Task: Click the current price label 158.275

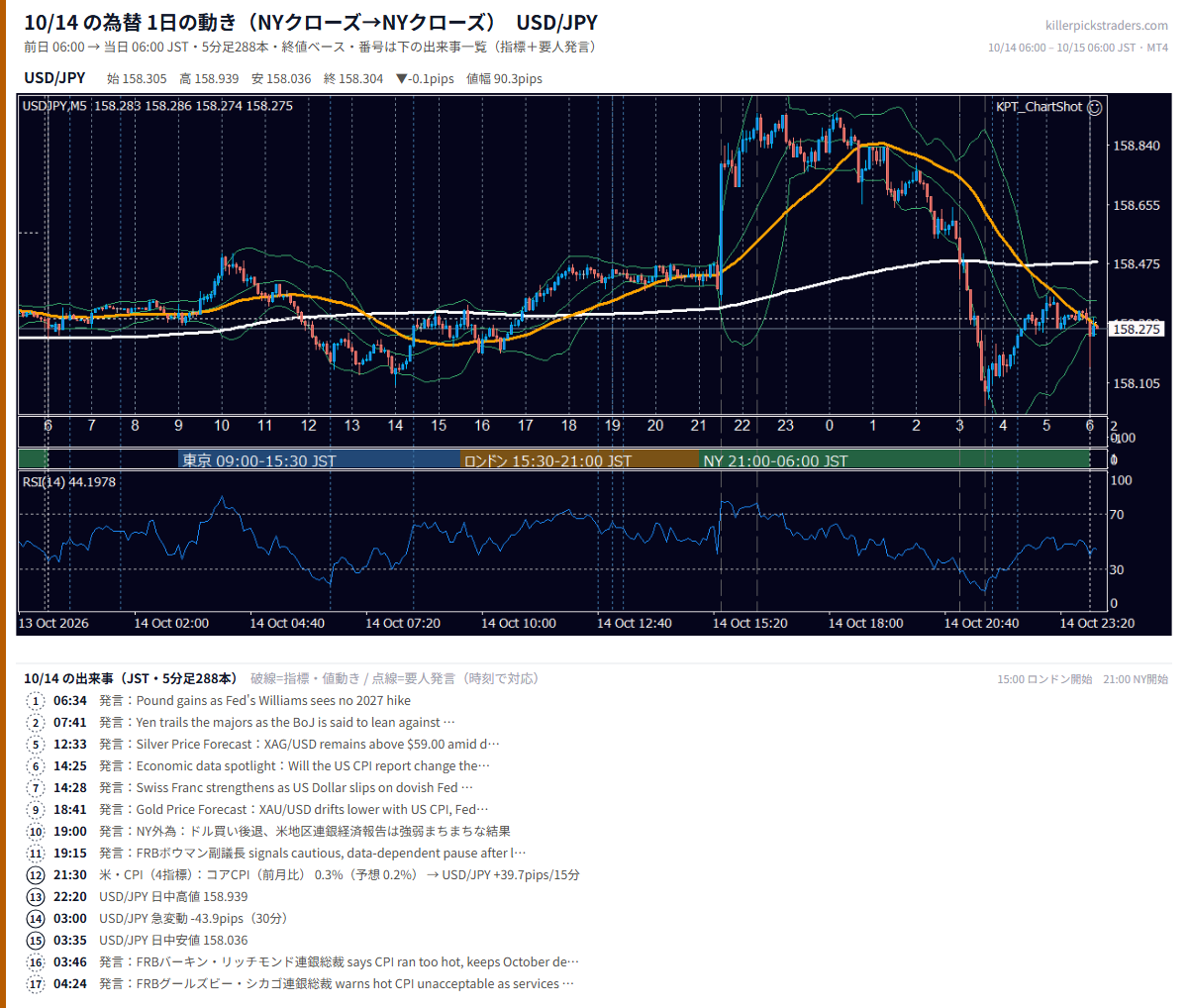Action: click(x=1136, y=329)
